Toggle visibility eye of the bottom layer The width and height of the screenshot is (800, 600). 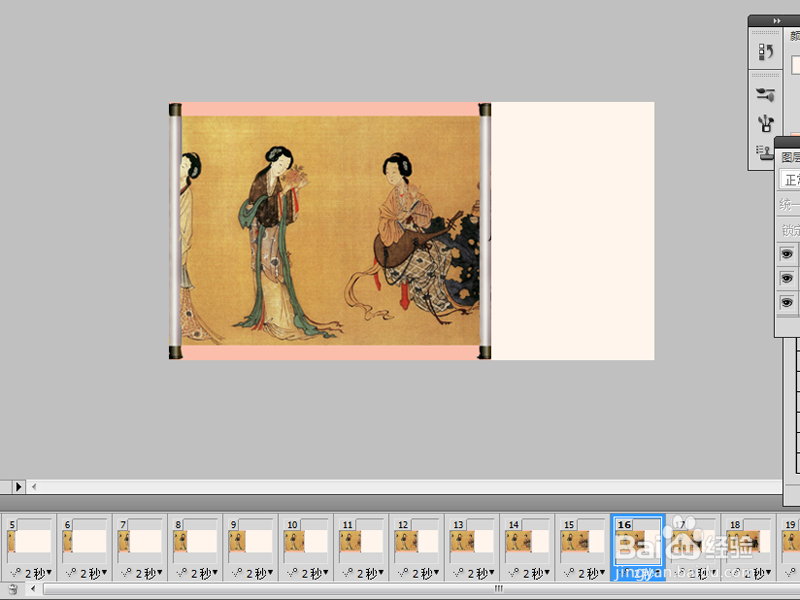[786, 302]
